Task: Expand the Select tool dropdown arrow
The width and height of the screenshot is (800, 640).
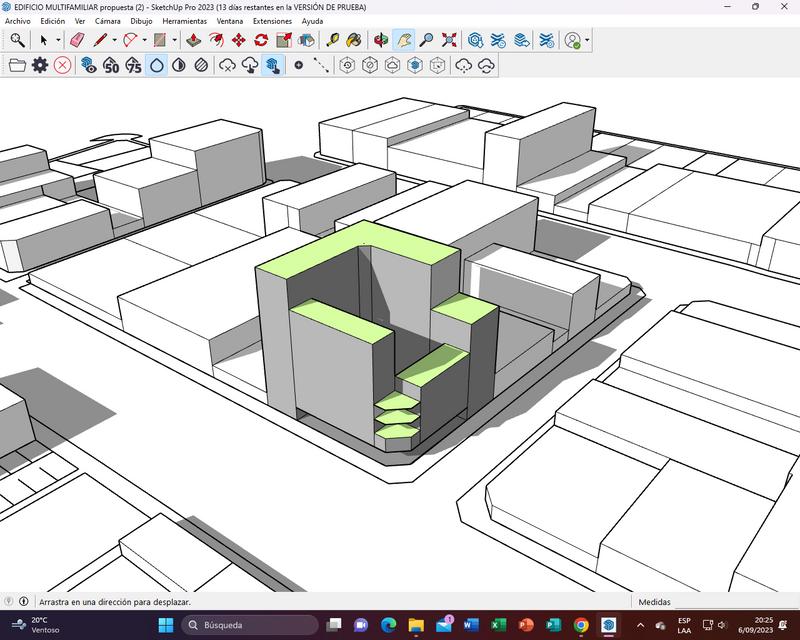Action: click(x=58, y=41)
